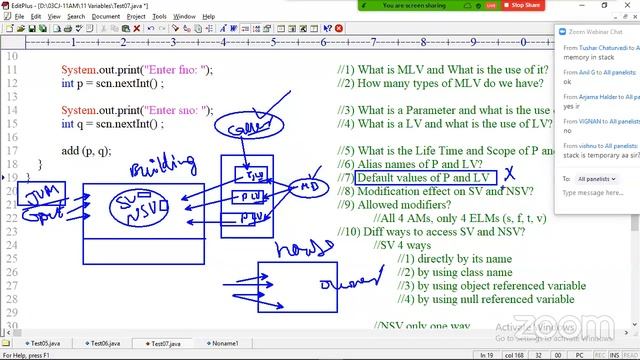Viewport: 640px width, 360px height.
Task: Click the 'From VIGNAN' chat message
Action: point(601,126)
